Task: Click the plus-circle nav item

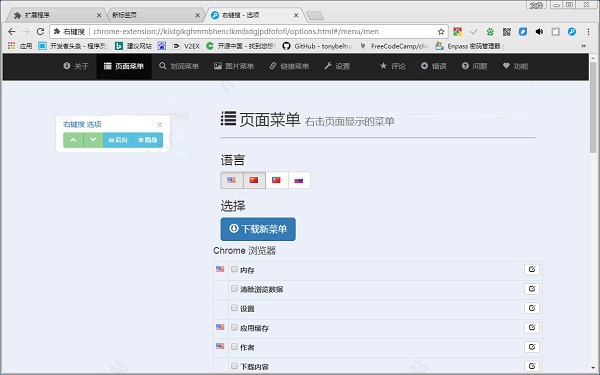Action: (x=434, y=66)
